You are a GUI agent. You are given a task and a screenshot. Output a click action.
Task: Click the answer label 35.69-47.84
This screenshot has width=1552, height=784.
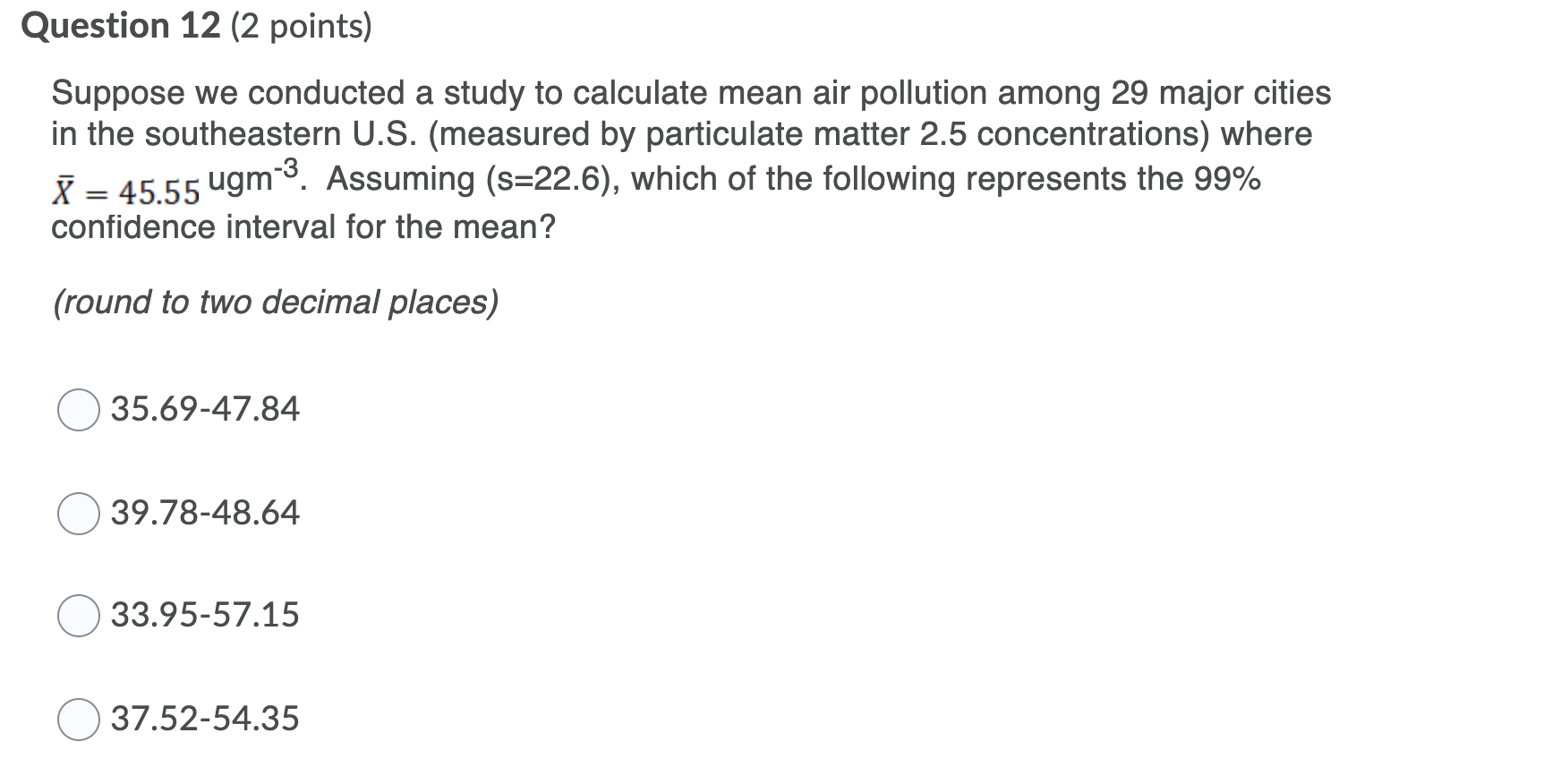204,410
